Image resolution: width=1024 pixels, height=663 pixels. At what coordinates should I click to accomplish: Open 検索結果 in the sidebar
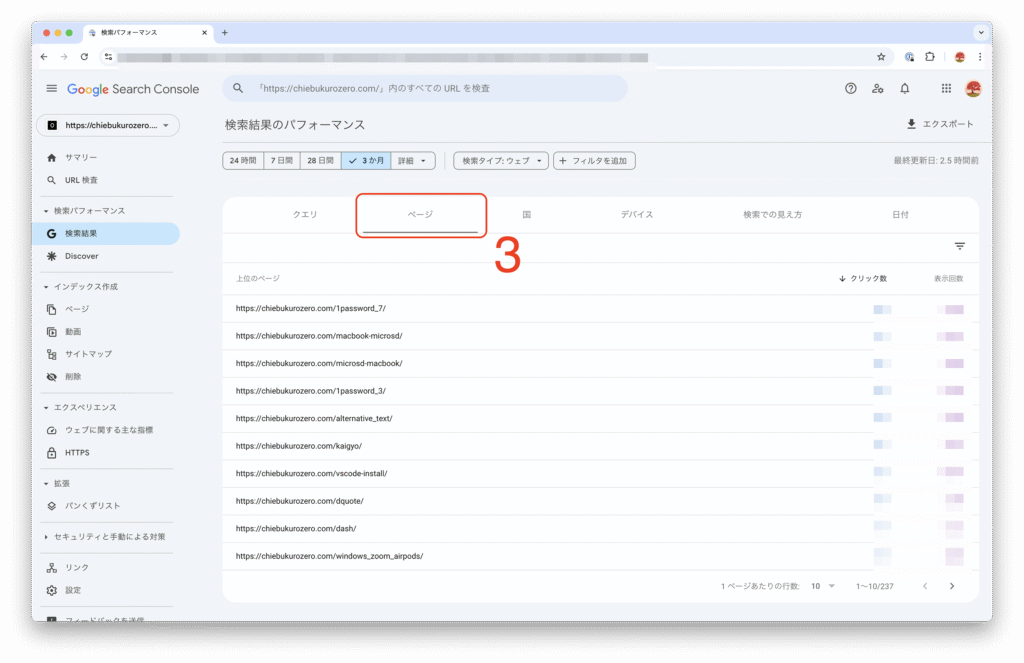click(106, 234)
